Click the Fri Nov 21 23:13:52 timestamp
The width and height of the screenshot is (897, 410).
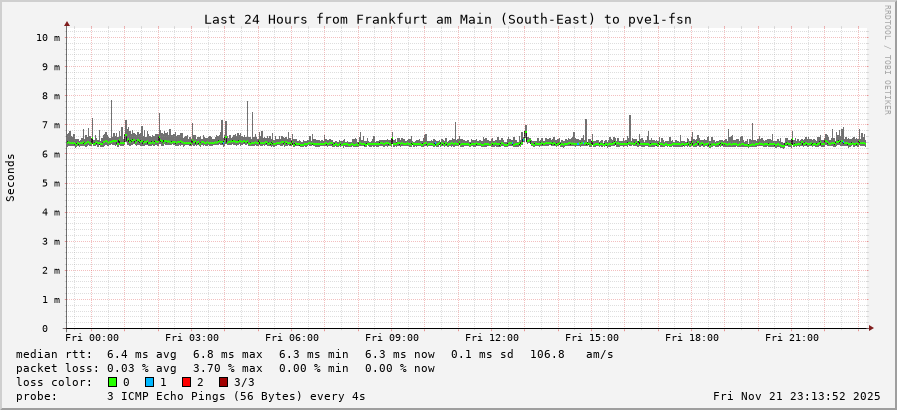796,396
